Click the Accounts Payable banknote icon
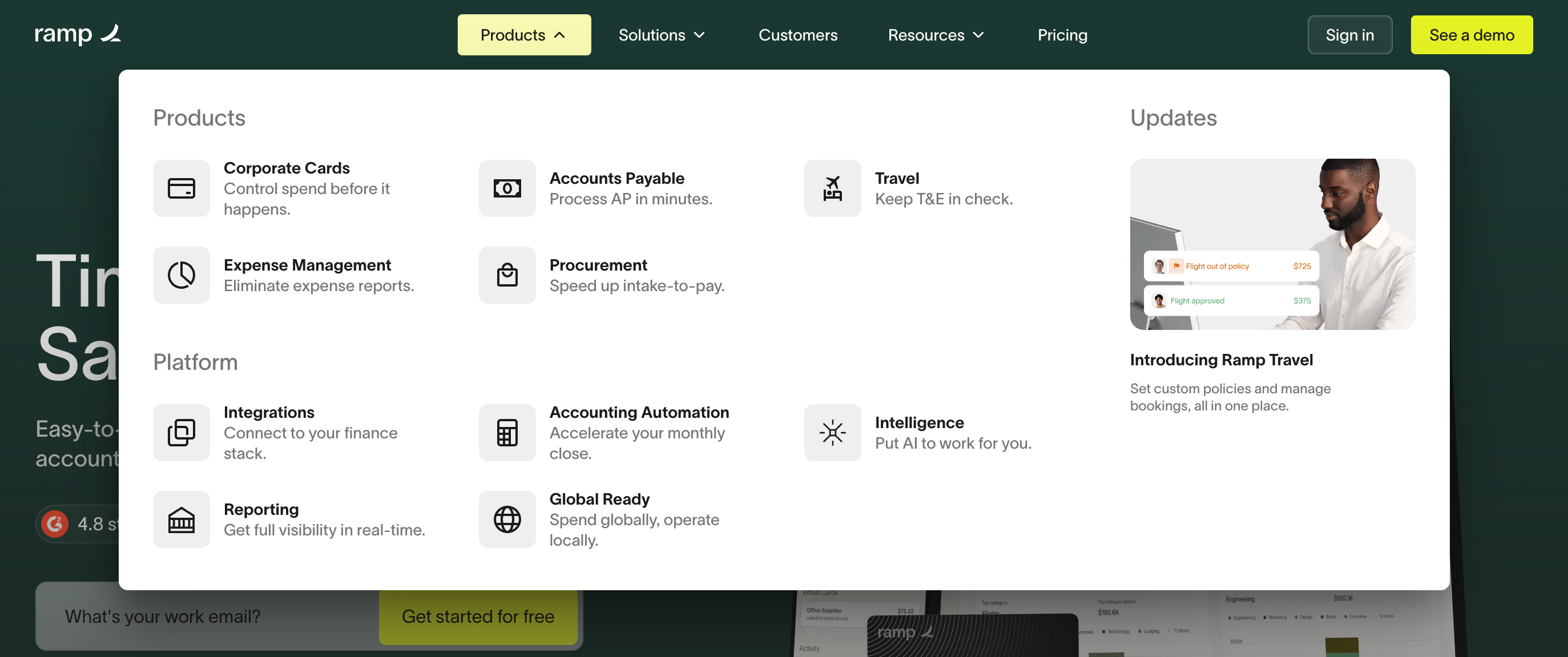 (x=506, y=188)
